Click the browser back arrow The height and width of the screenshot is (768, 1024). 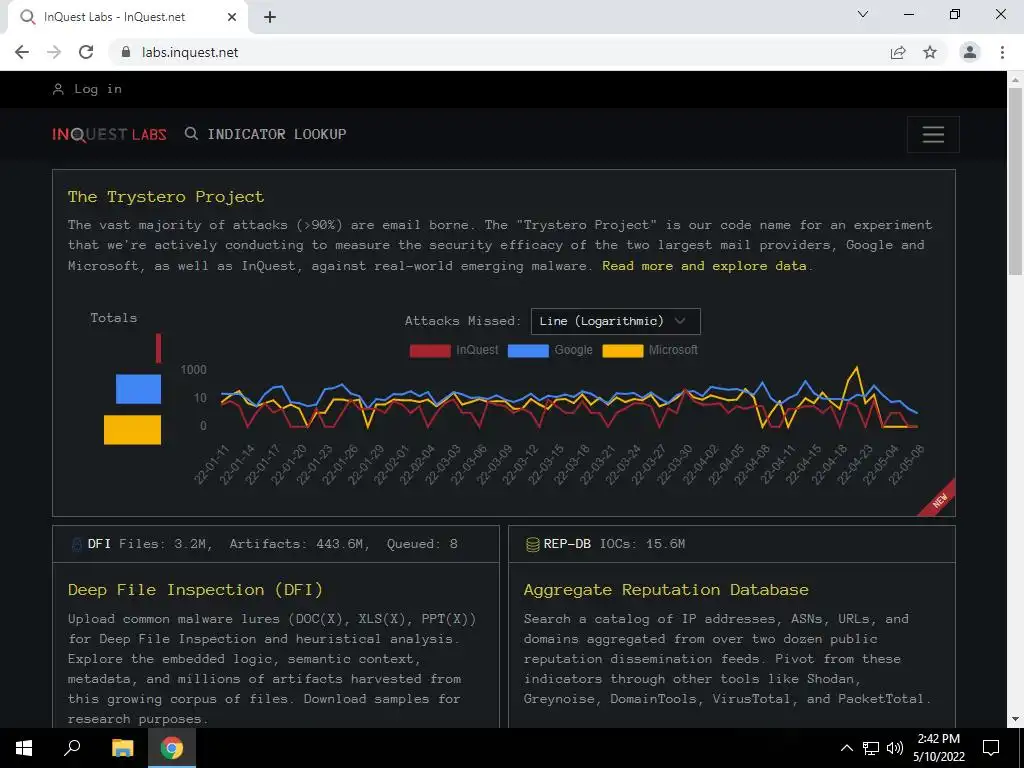[x=22, y=52]
